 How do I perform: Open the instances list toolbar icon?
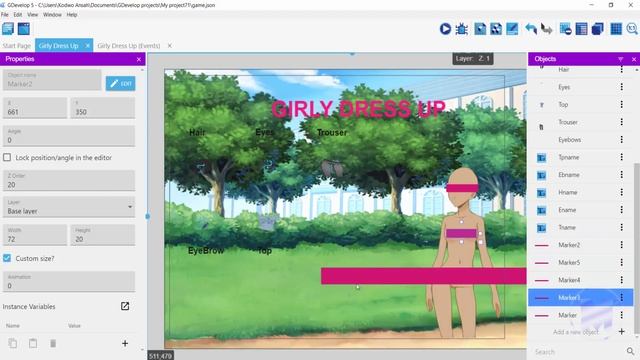(581, 29)
